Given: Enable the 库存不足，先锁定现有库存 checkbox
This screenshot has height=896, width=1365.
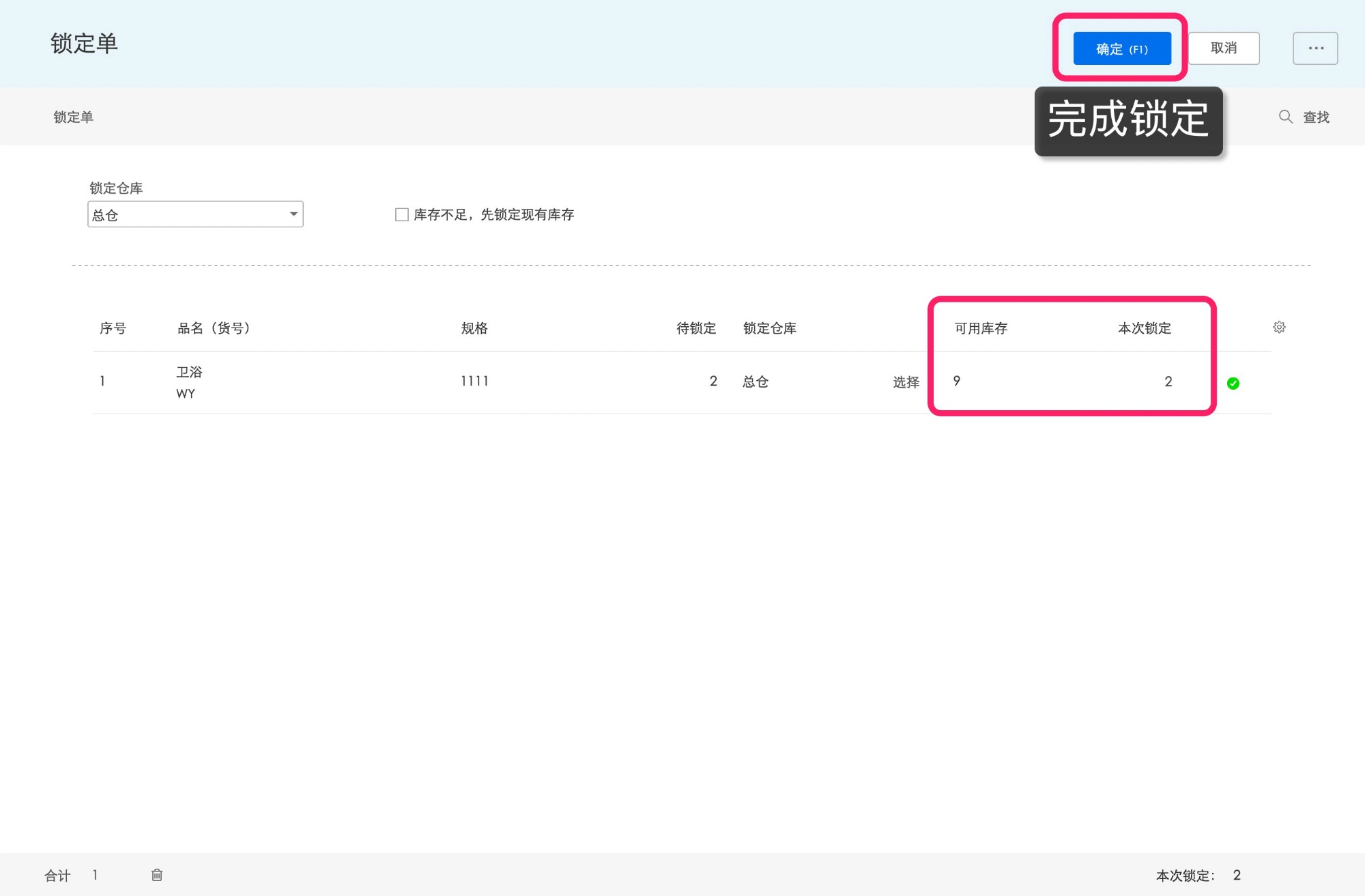Looking at the screenshot, I should (x=402, y=215).
